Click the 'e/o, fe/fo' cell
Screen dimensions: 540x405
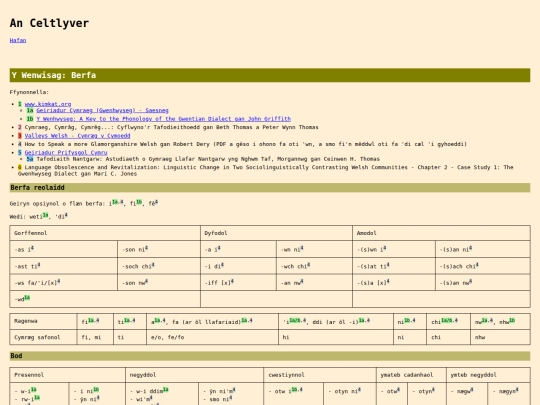coord(212,338)
